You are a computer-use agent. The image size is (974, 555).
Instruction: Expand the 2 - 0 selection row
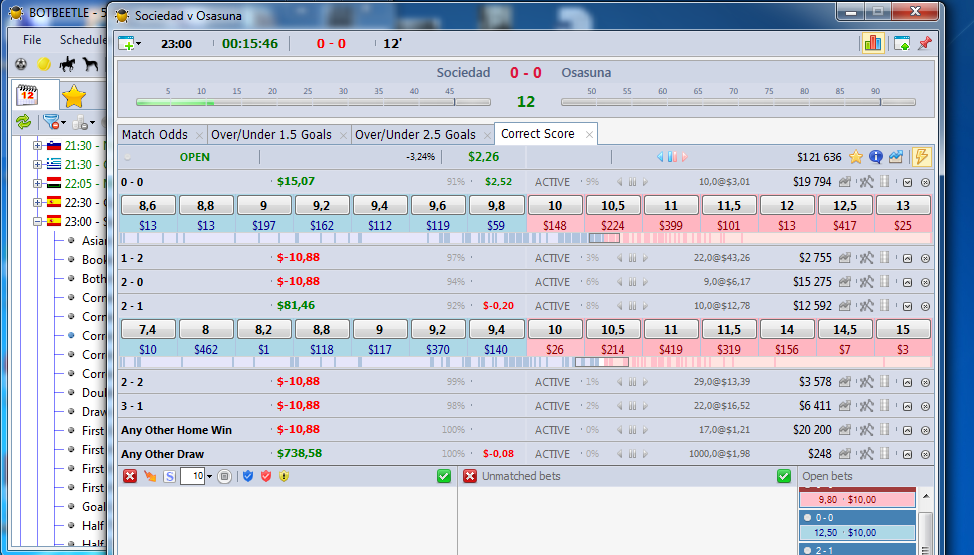point(908,283)
